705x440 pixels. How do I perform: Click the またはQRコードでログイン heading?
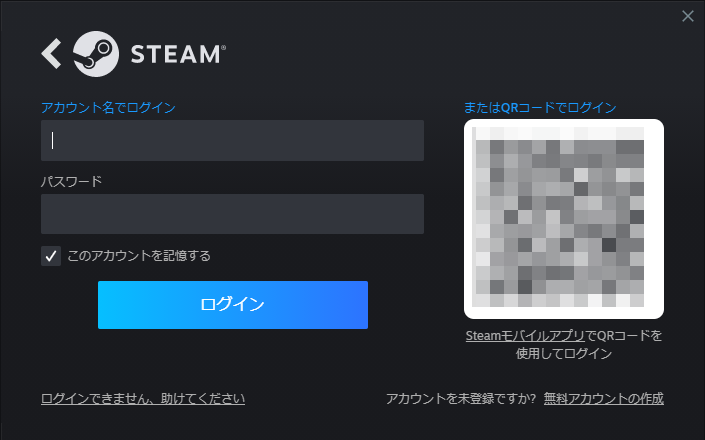(x=540, y=107)
